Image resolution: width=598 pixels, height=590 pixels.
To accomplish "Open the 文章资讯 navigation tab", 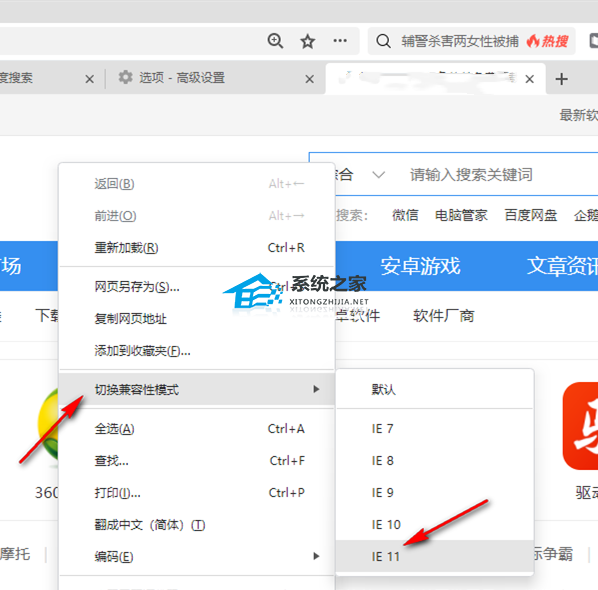I will [x=562, y=266].
